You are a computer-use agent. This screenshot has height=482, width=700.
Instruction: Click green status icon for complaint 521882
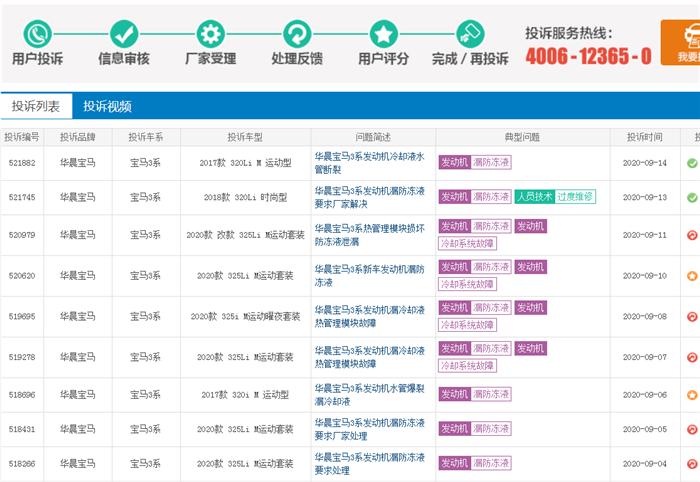[x=692, y=163]
